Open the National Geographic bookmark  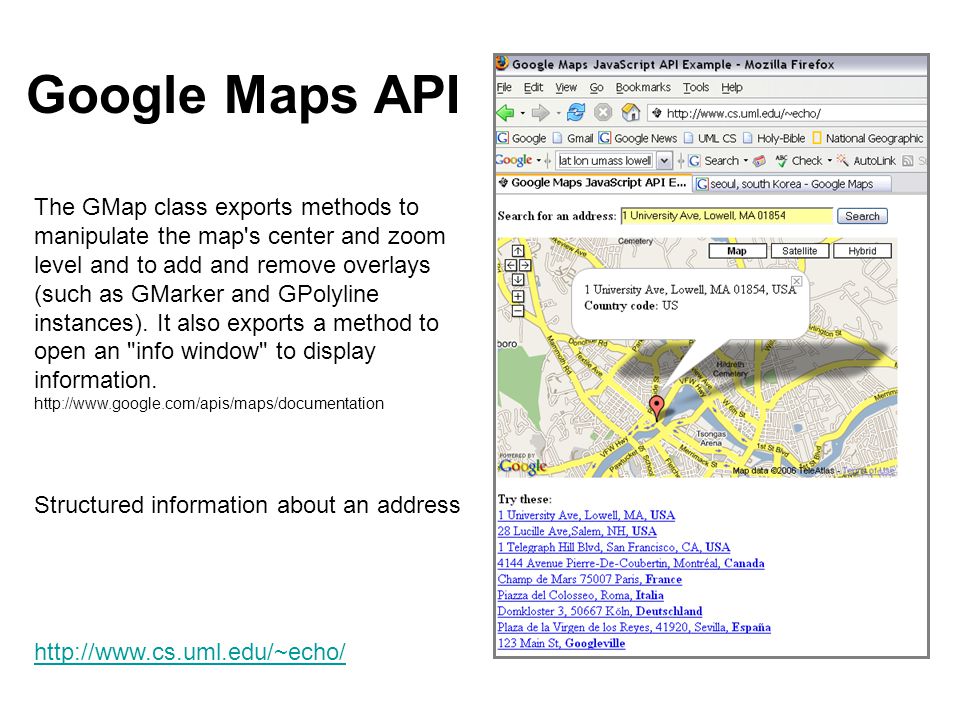(868, 138)
